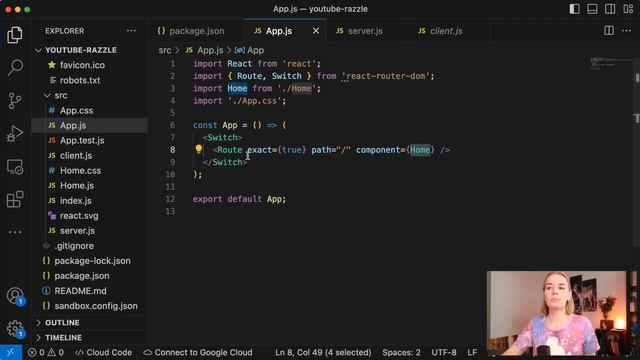Click the Ln 8, Col 49 status entry

(x=323, y=352)
